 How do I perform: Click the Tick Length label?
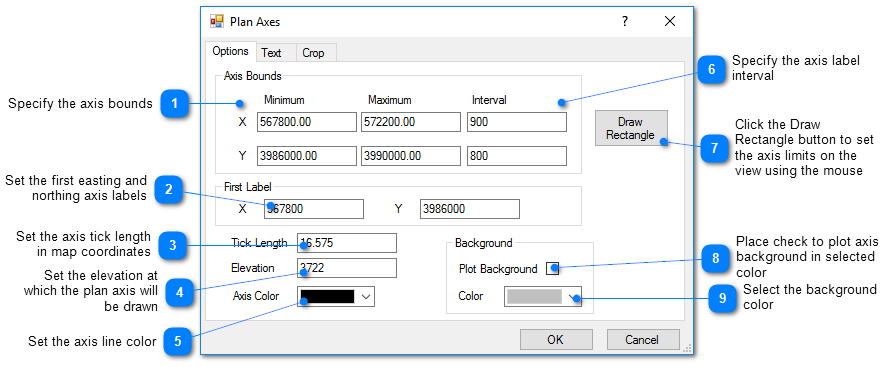click(x=259, y=243)
